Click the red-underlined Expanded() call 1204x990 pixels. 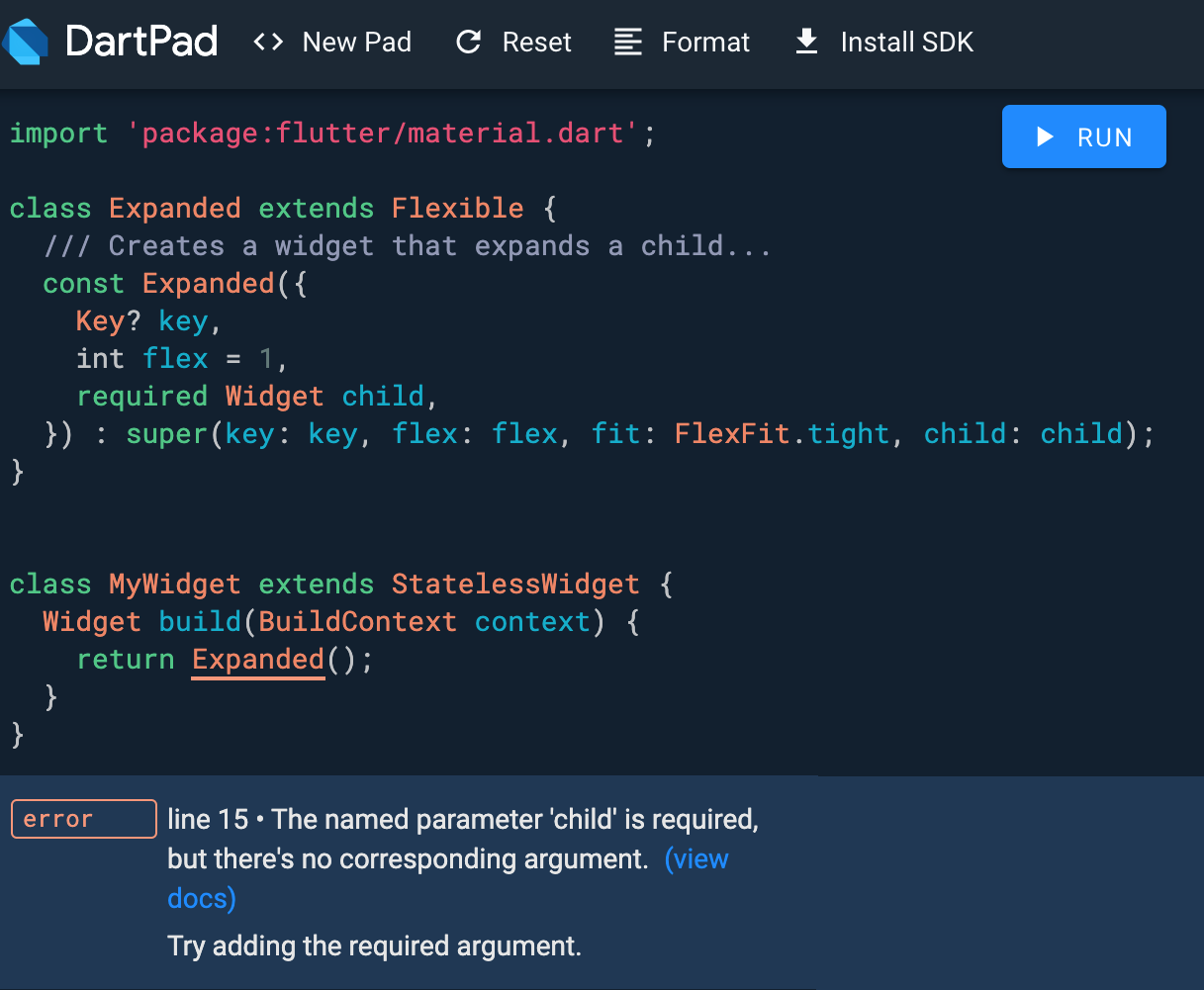click(x=258, y=660)
